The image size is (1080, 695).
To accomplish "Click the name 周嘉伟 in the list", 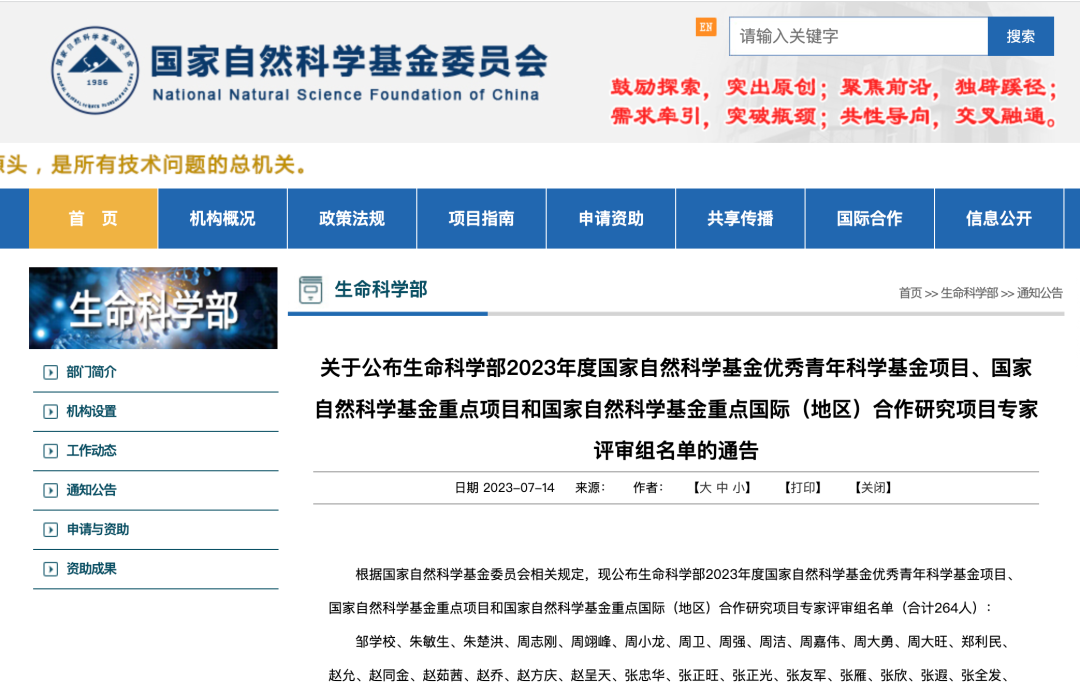I will point(820,642).
